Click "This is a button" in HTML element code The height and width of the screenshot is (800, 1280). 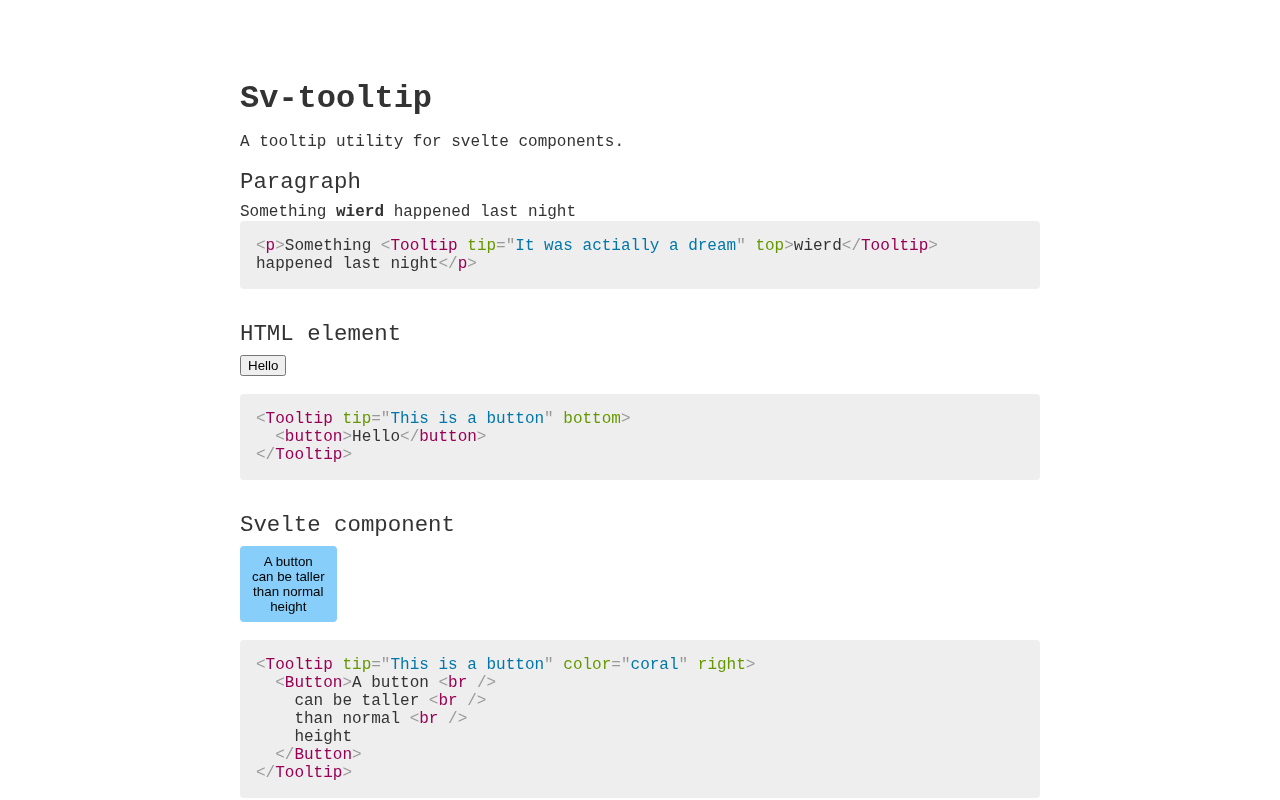point(467,419)
